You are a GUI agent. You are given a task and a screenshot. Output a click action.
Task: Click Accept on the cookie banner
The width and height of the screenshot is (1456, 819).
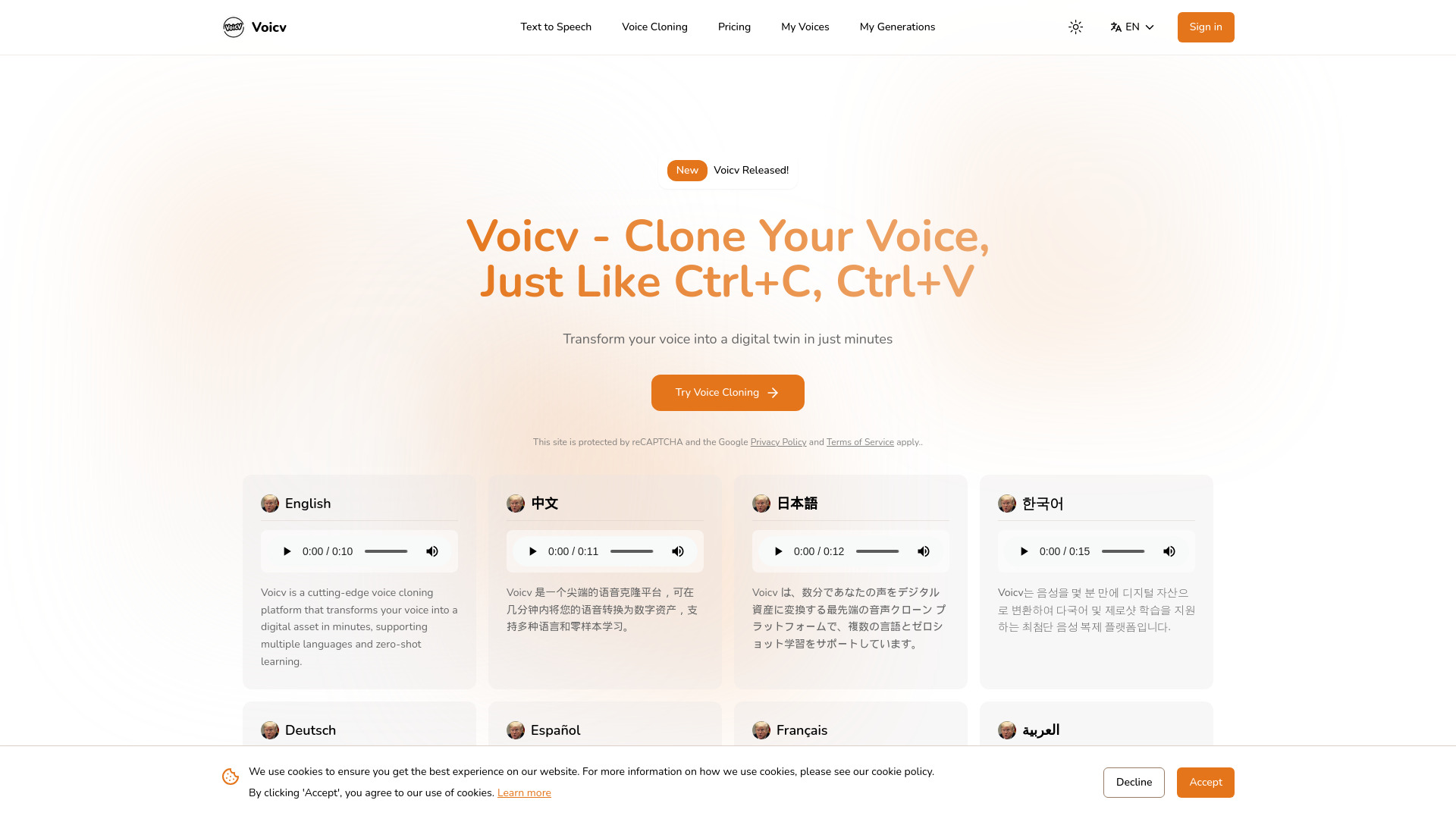1205,782
